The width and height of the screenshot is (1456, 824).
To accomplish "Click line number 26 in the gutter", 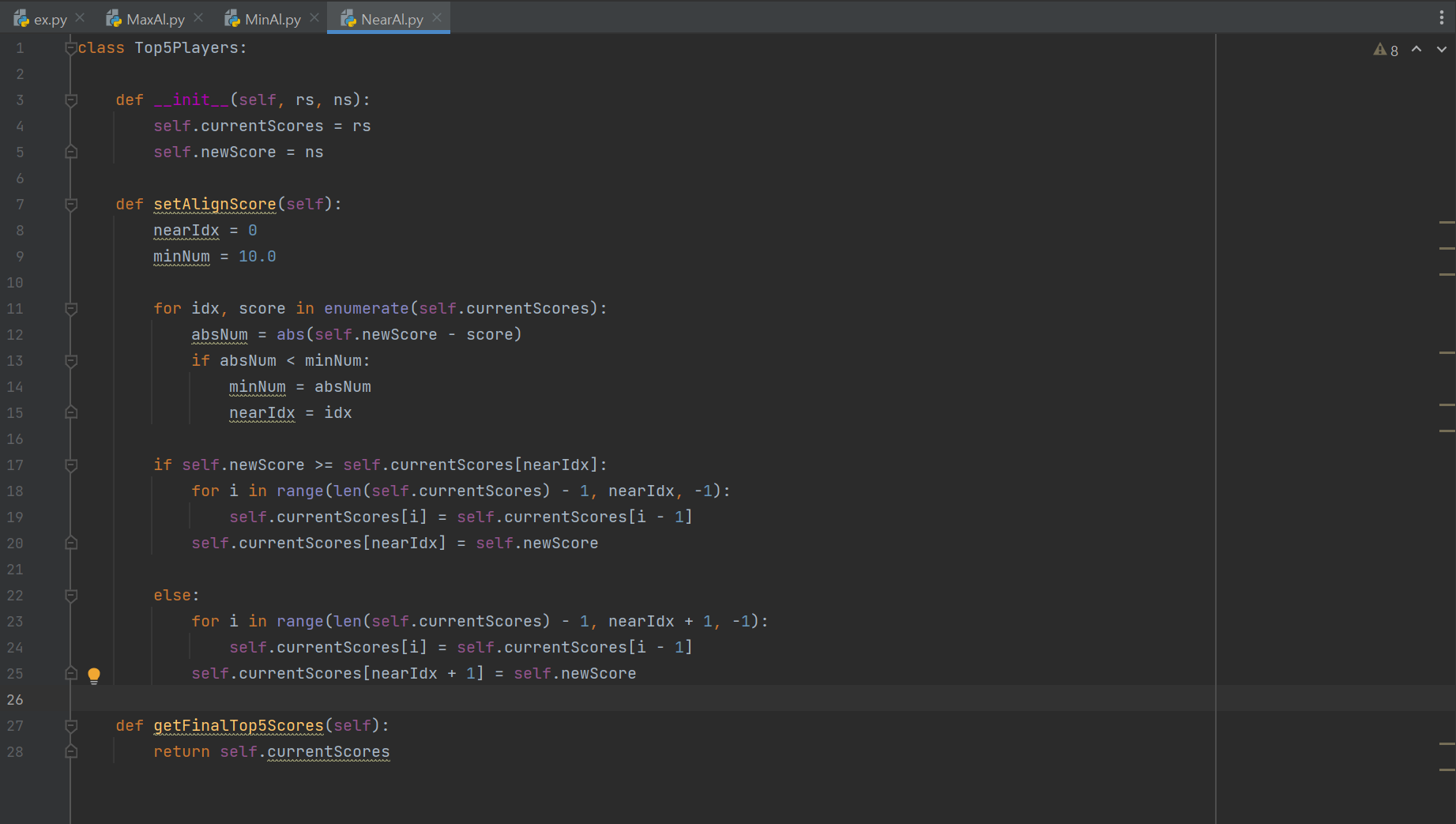I will (x=16, y=700).
